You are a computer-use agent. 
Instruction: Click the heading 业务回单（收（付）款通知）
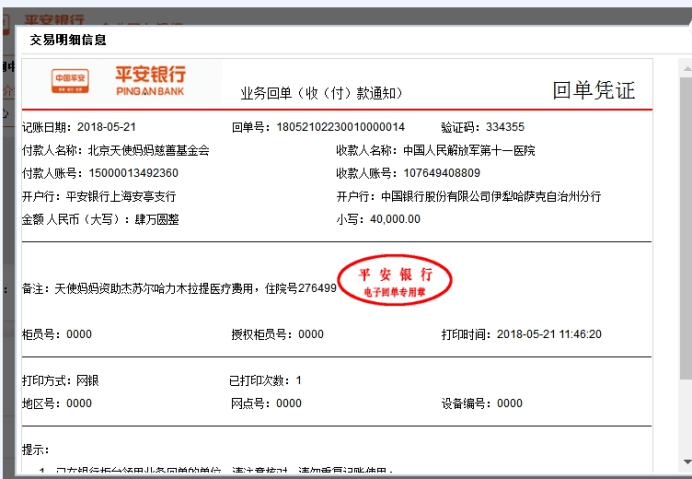321,93
